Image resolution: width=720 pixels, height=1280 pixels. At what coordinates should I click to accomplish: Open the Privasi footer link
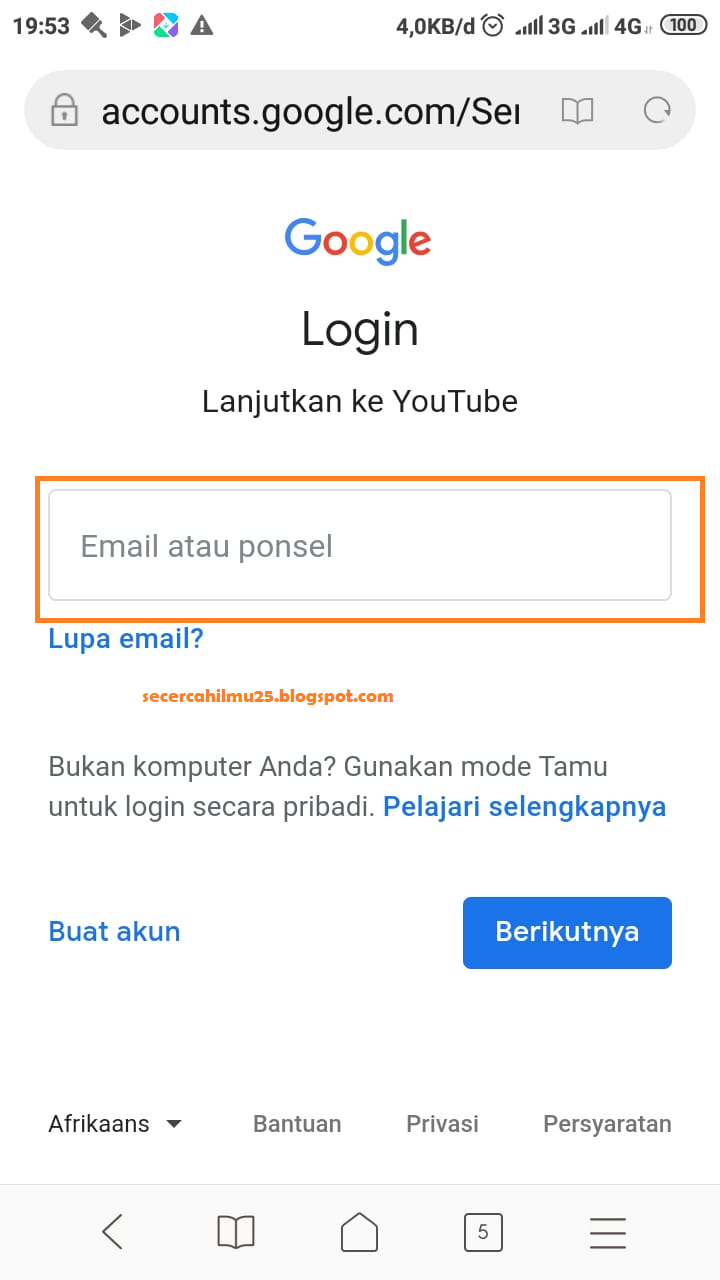(x=442, y=1124)
